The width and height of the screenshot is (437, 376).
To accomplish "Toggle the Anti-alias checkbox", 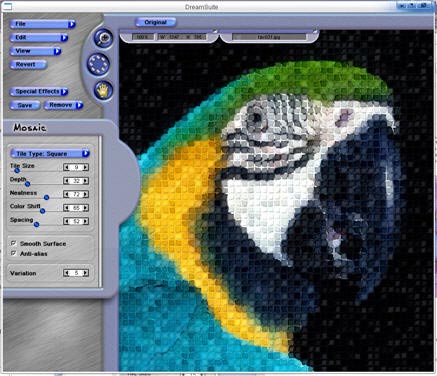I will pyautogui.click(x=13, y=253).
